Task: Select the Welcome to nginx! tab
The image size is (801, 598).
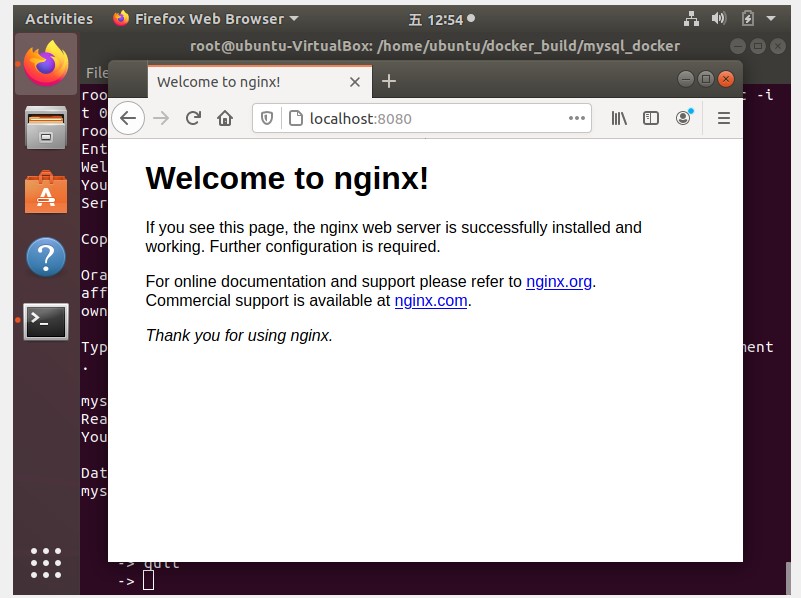Action: (x=260, y=82)
